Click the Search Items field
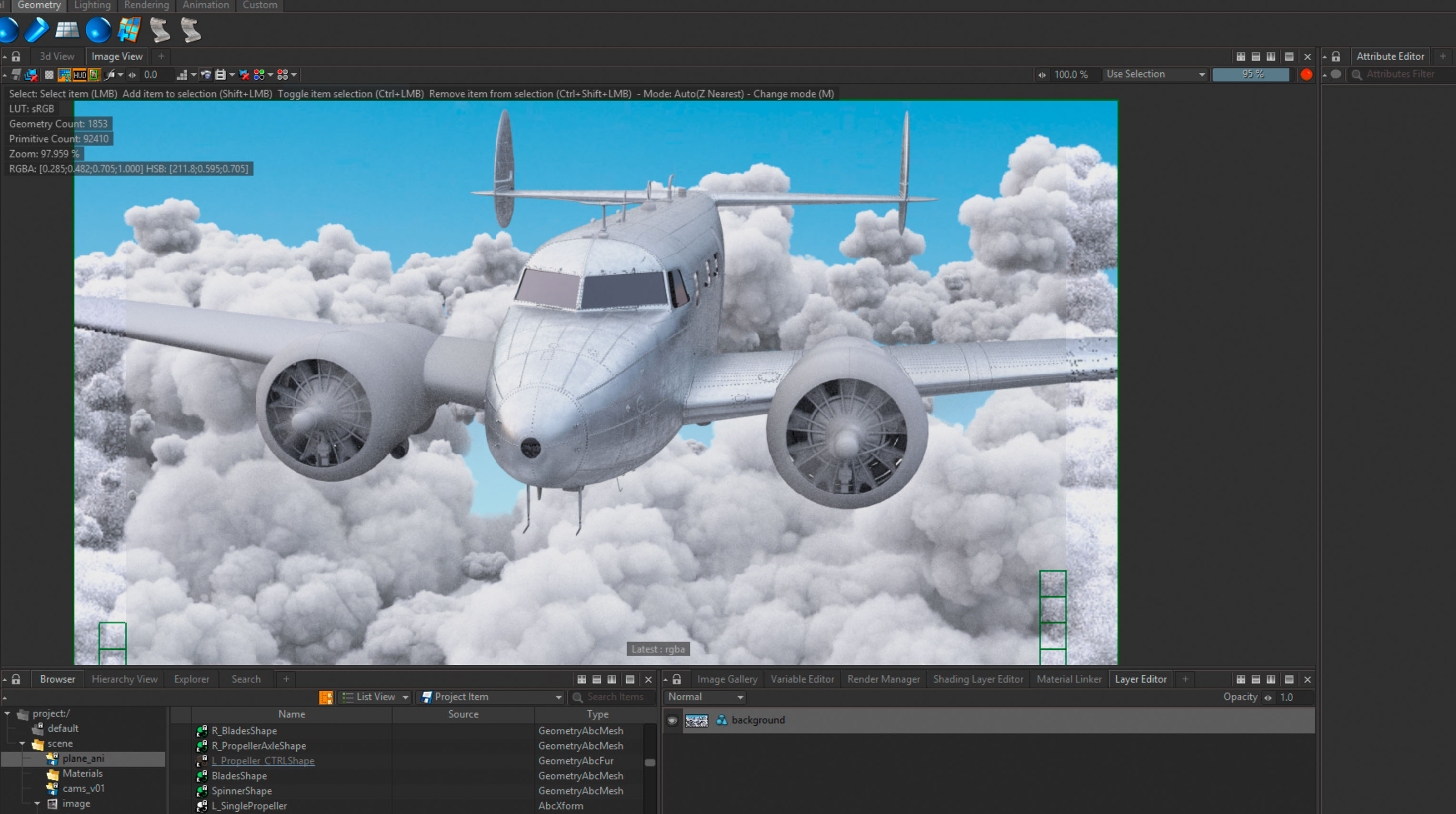The width and height of the screenshot is (1456, 814). [613, 697]
